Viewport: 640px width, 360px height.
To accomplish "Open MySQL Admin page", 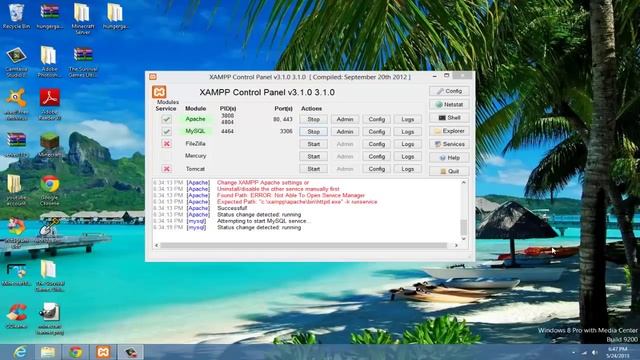I will tap(345, 131).
